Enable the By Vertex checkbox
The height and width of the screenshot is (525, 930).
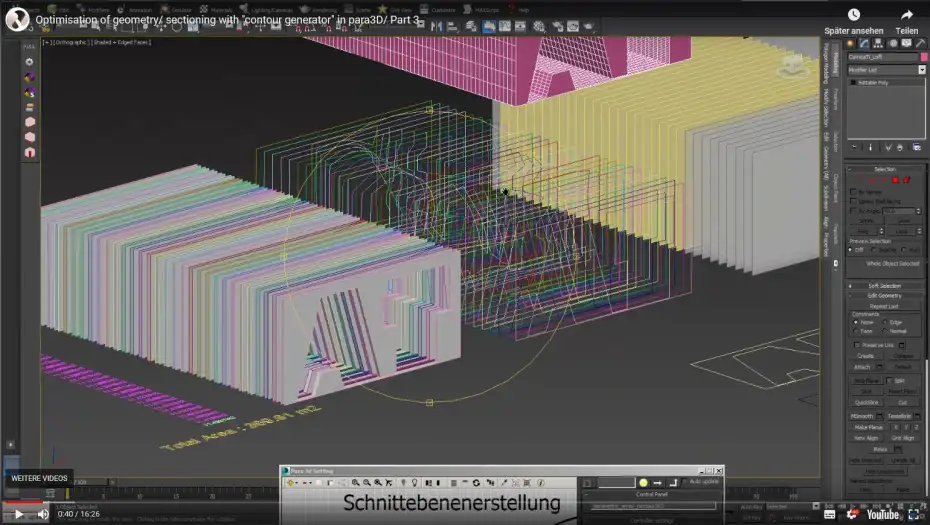[x=853, y=192]
